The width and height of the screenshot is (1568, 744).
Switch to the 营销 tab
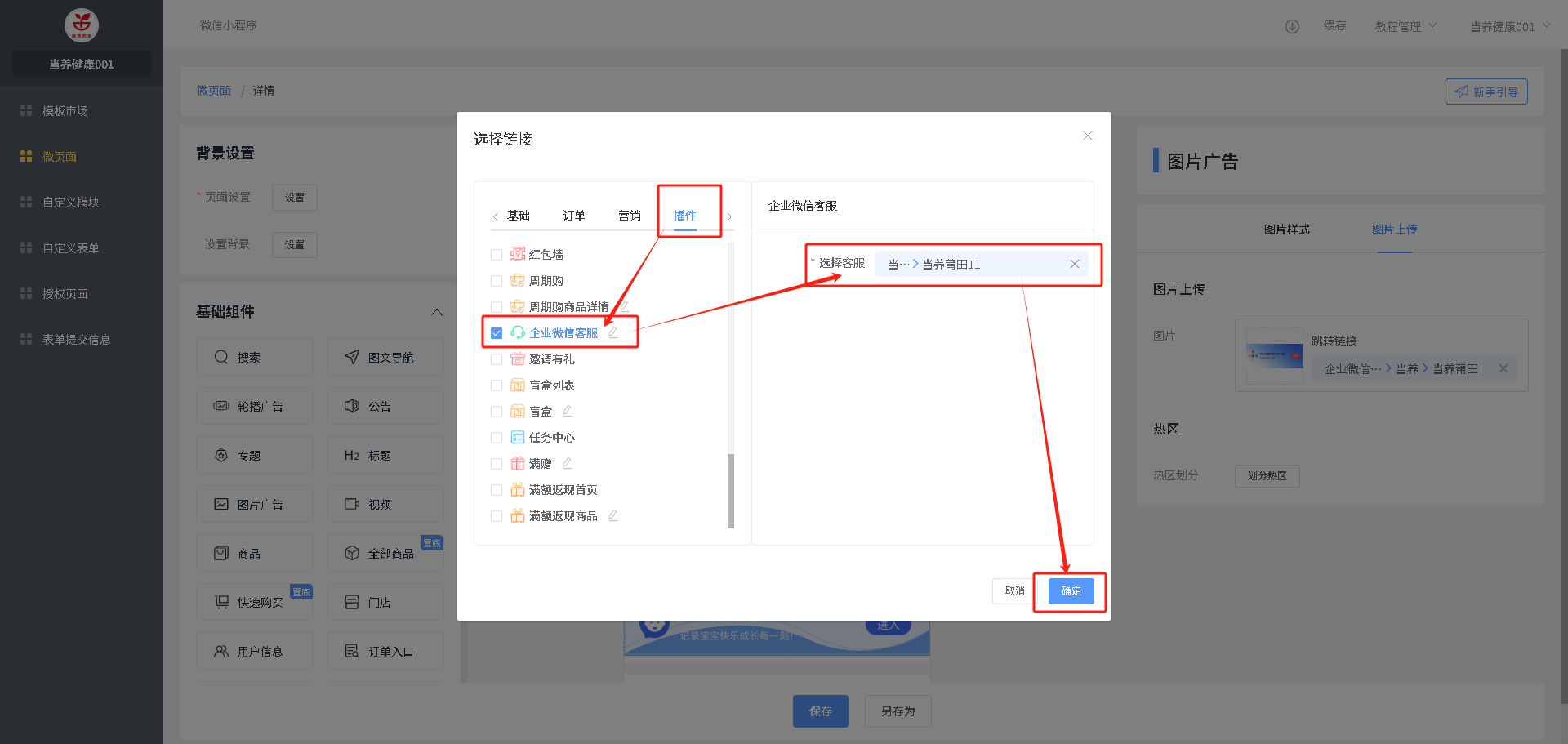[x=629, y=216]
